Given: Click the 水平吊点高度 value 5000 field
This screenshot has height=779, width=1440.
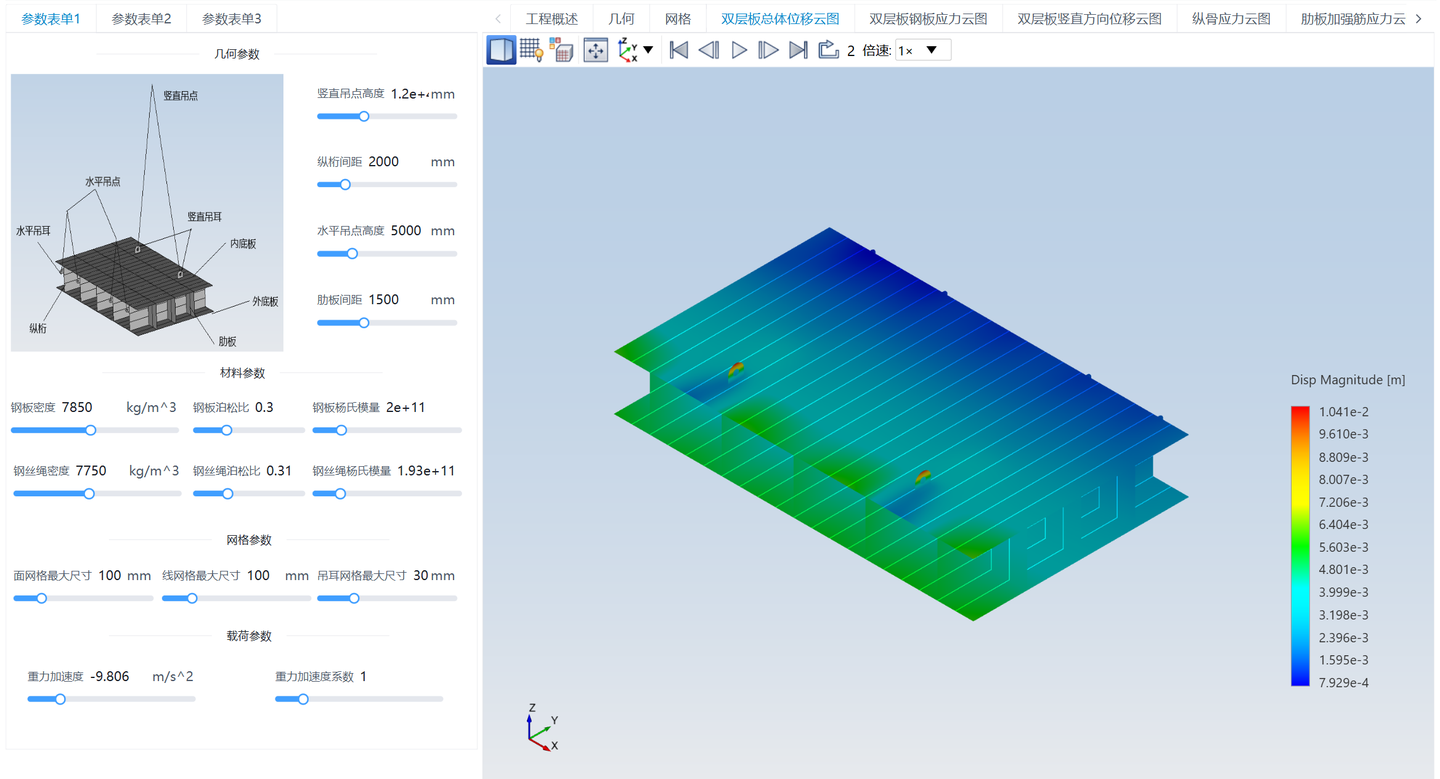Looking at the screenshot, I should point(407,231).
